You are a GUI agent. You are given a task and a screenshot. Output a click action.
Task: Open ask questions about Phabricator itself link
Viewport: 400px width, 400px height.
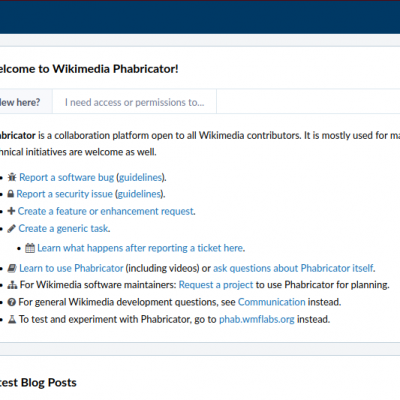coord(293,268)
